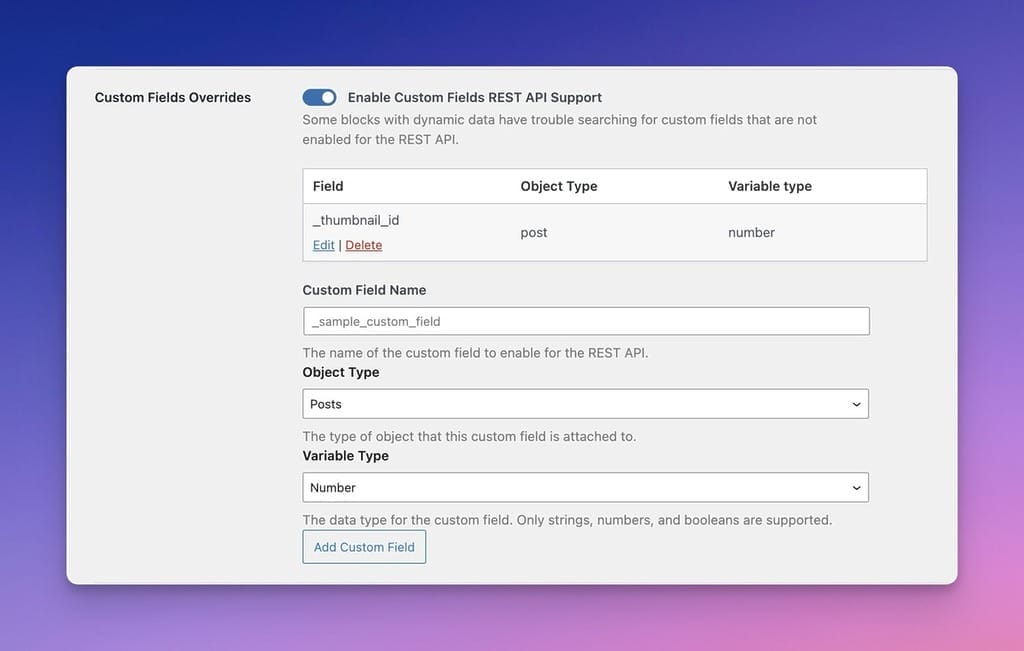Click the Object Type column header

(x=558, y=186)
